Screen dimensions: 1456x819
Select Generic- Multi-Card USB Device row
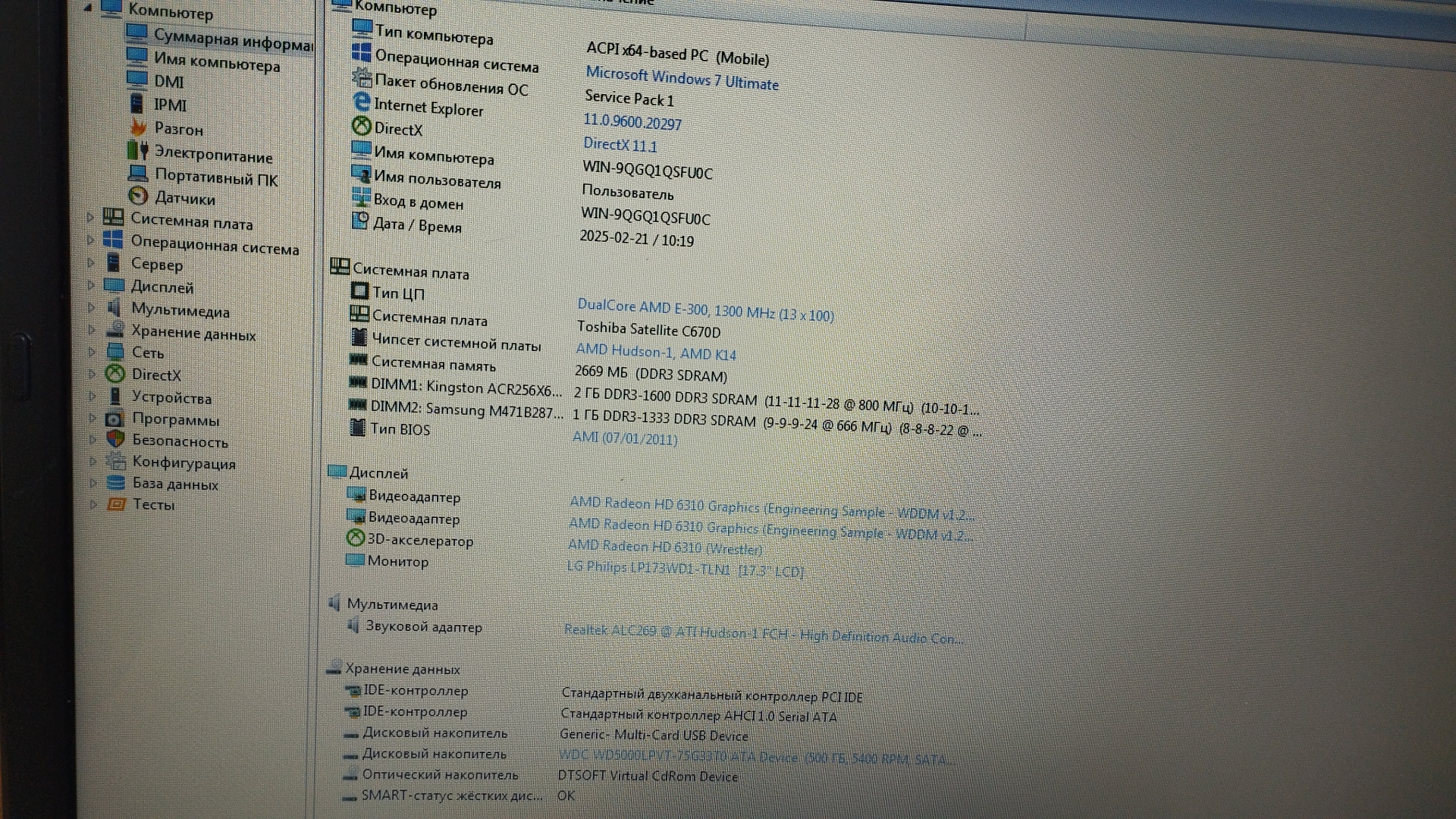point(545,734)
